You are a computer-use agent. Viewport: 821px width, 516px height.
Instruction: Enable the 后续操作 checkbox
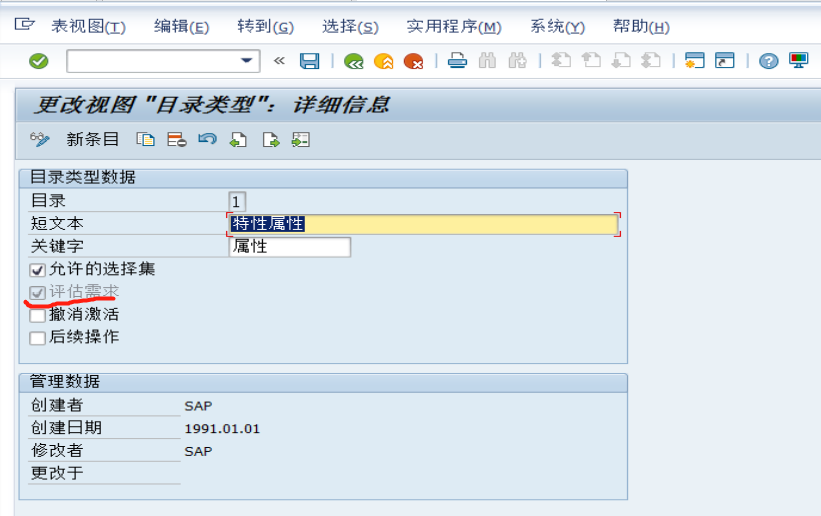[37, 338]
